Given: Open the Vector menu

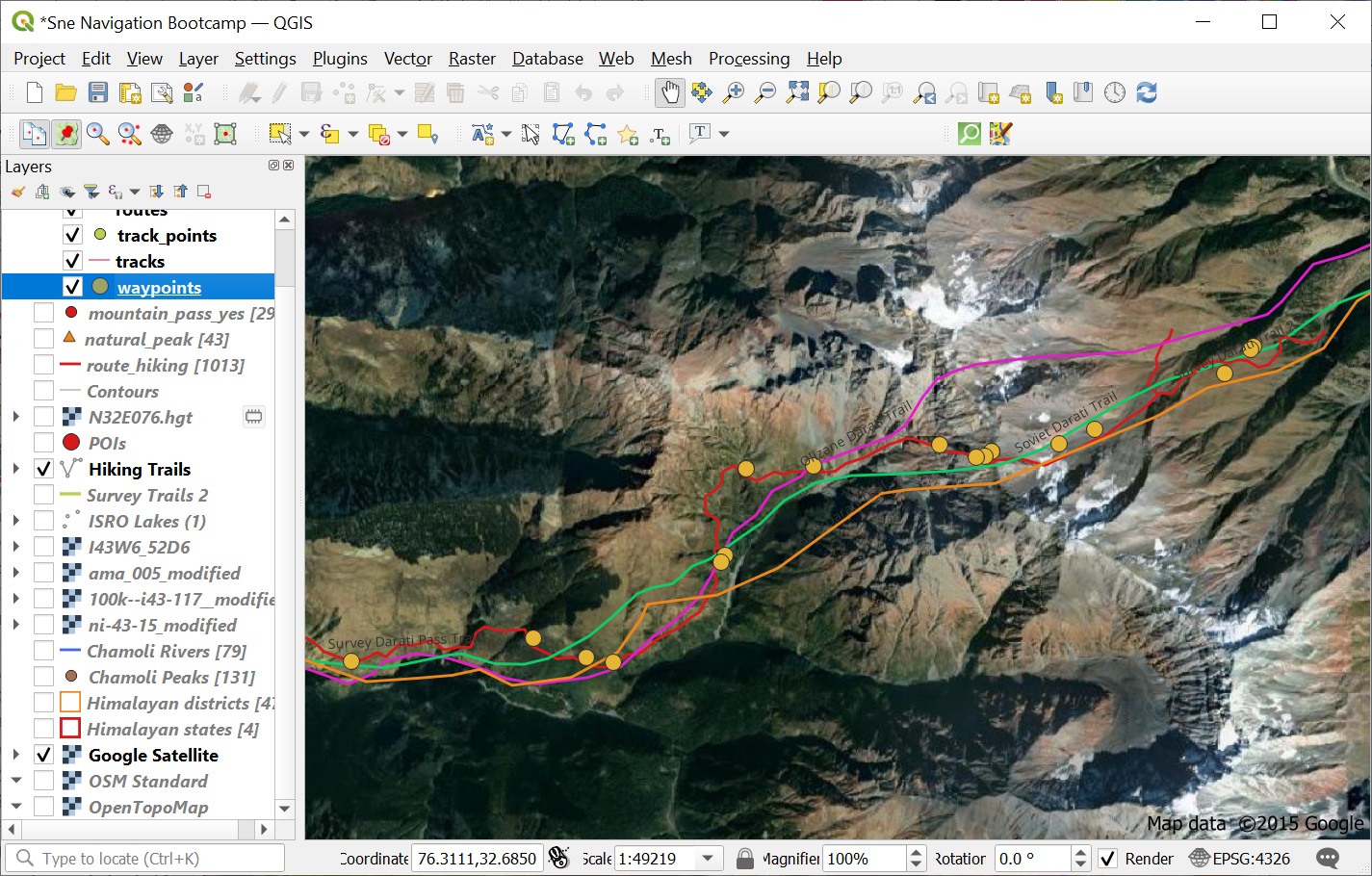Looking at the screenshot, I should coord(408,59).
